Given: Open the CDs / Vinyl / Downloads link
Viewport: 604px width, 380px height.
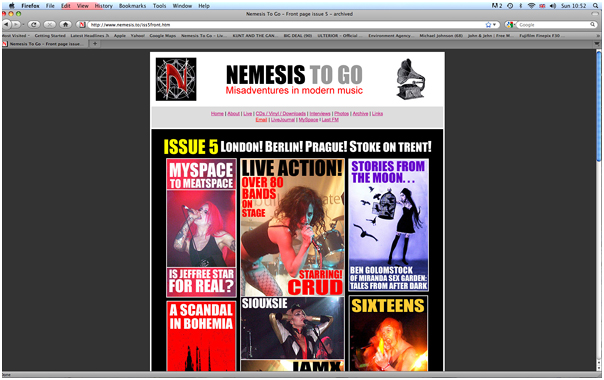Looking at the screenshot, I should (x=280, y=114).
